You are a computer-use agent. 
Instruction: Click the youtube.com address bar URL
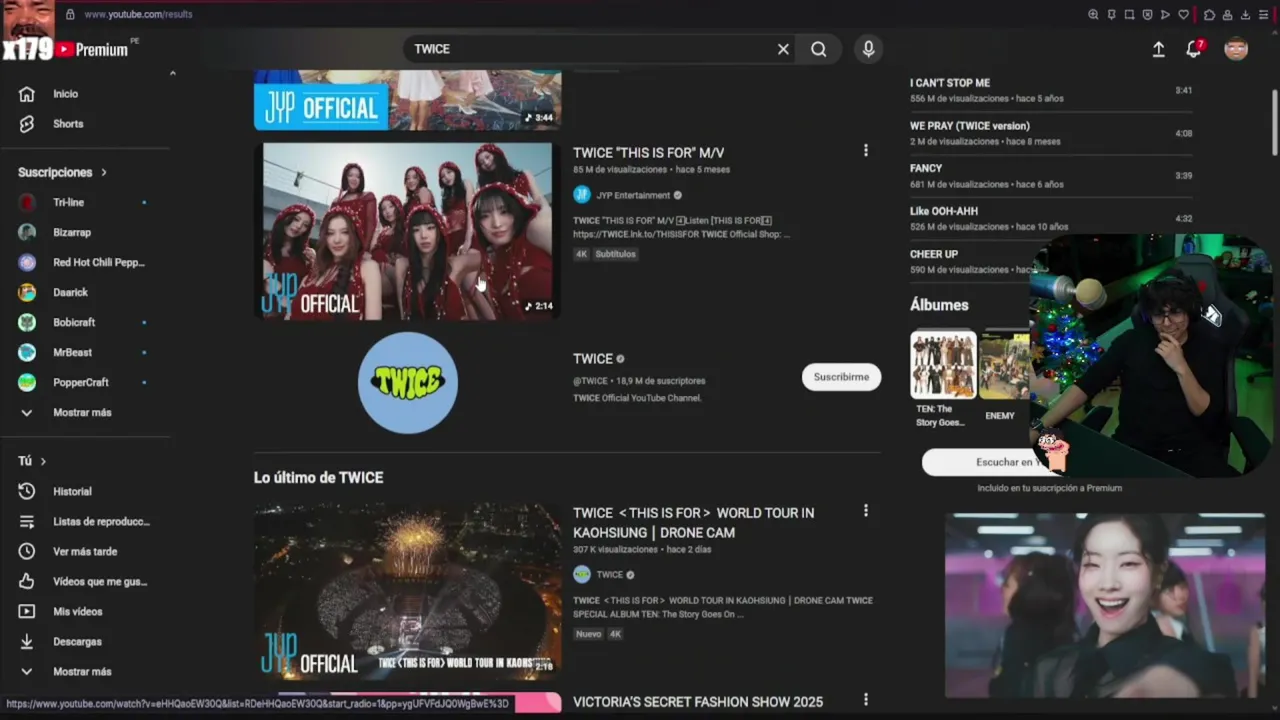coord(138,15)
